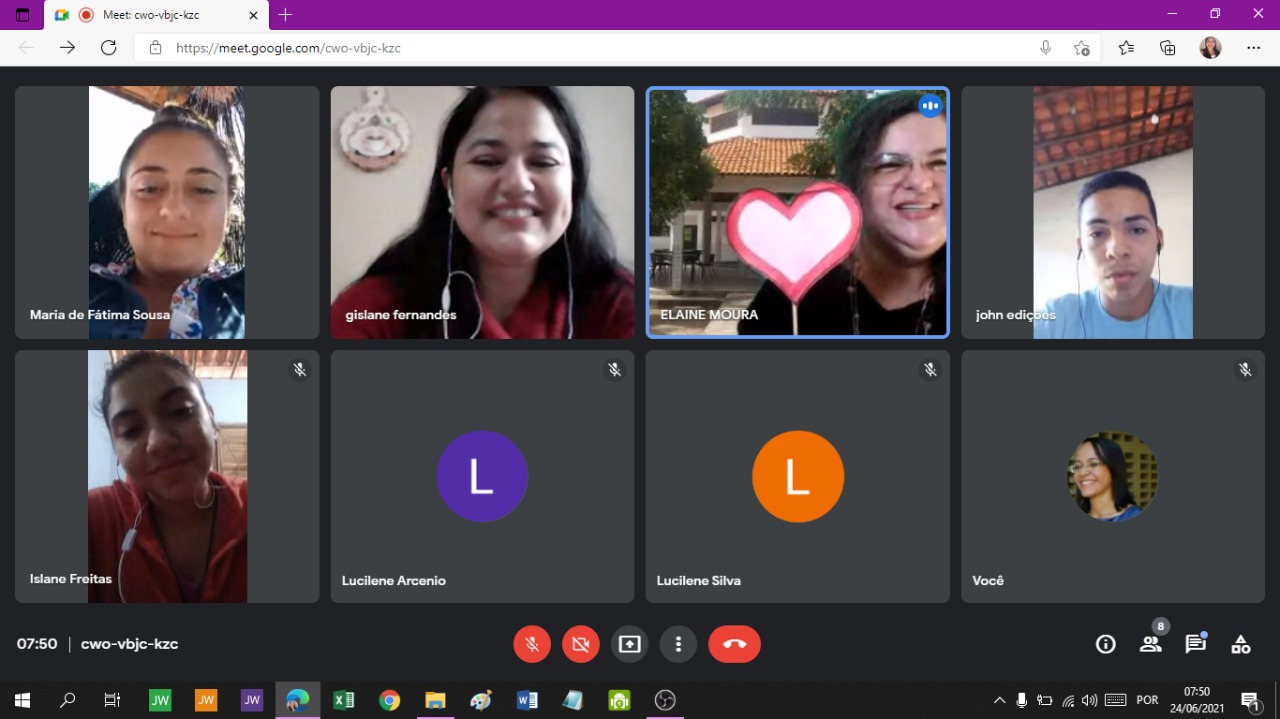Toggle the camera on in Meet
The image size is (1280, 719).
[x=581, y=644]
